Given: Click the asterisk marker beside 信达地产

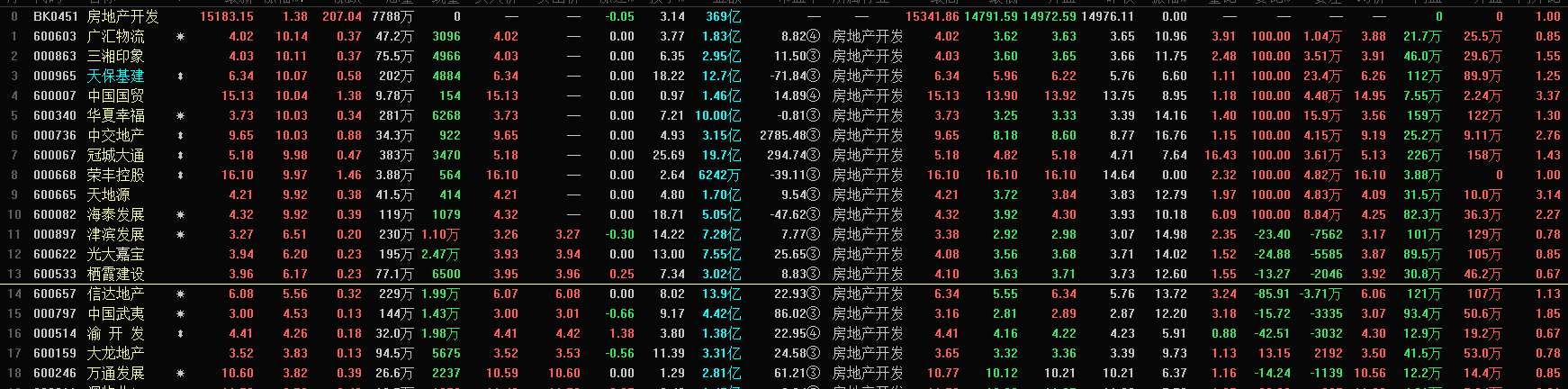Looking at the screenshot, I should pos(181,294).
